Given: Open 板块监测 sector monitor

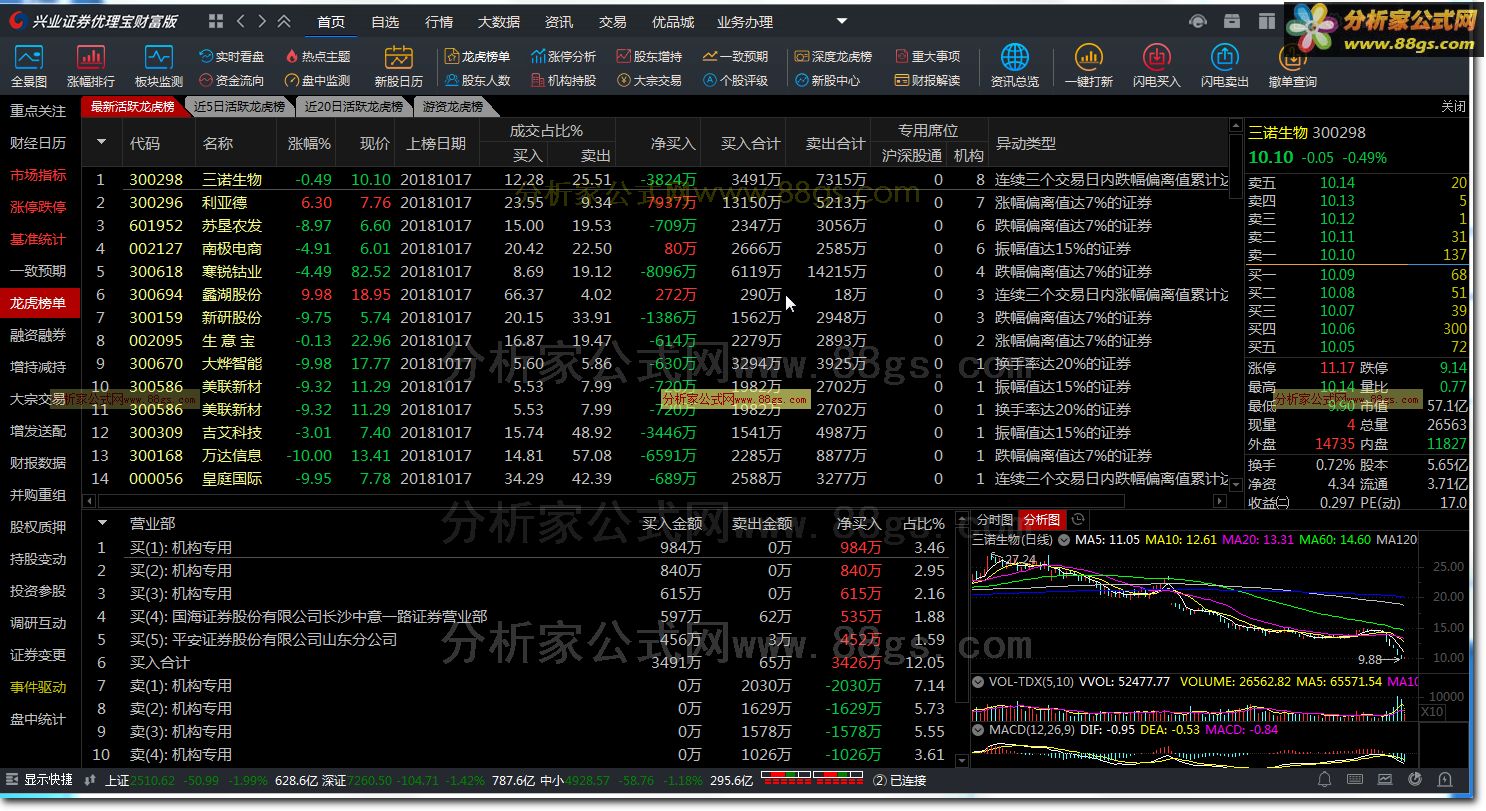Looking at the screenshot, I should click(159, 66).
